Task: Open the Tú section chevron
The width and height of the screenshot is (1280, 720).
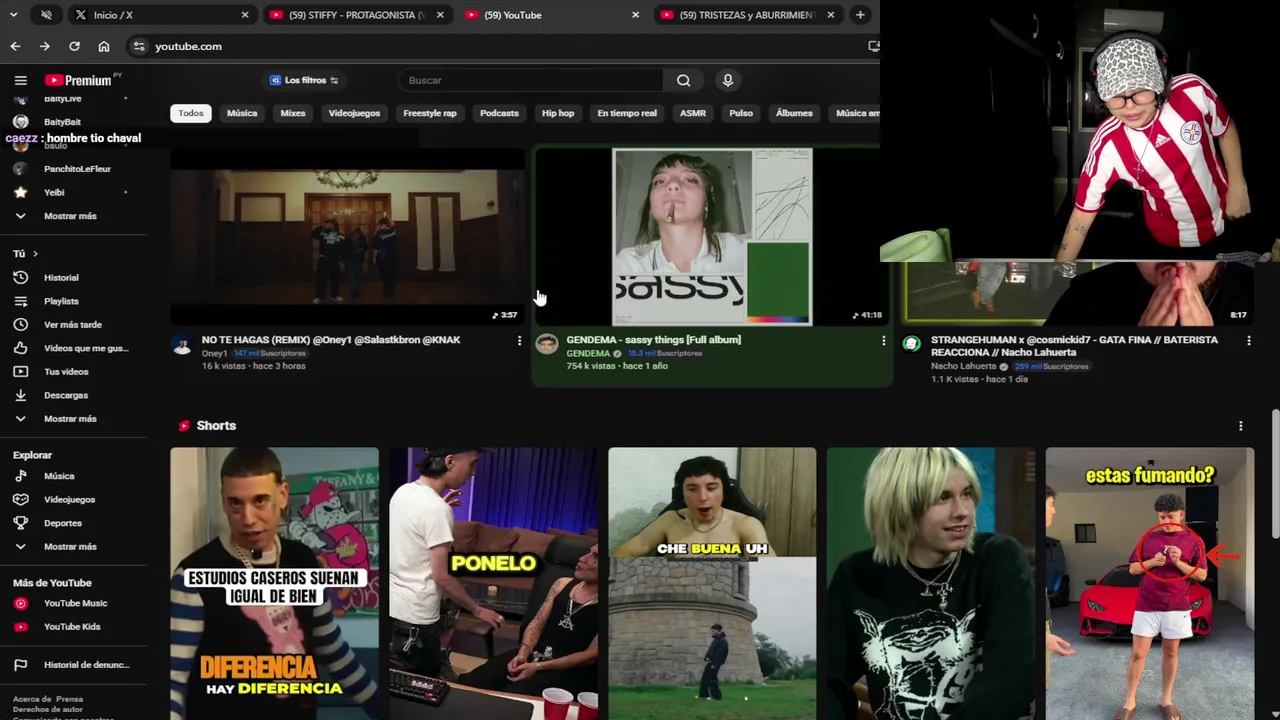Action: pos(35,254)
